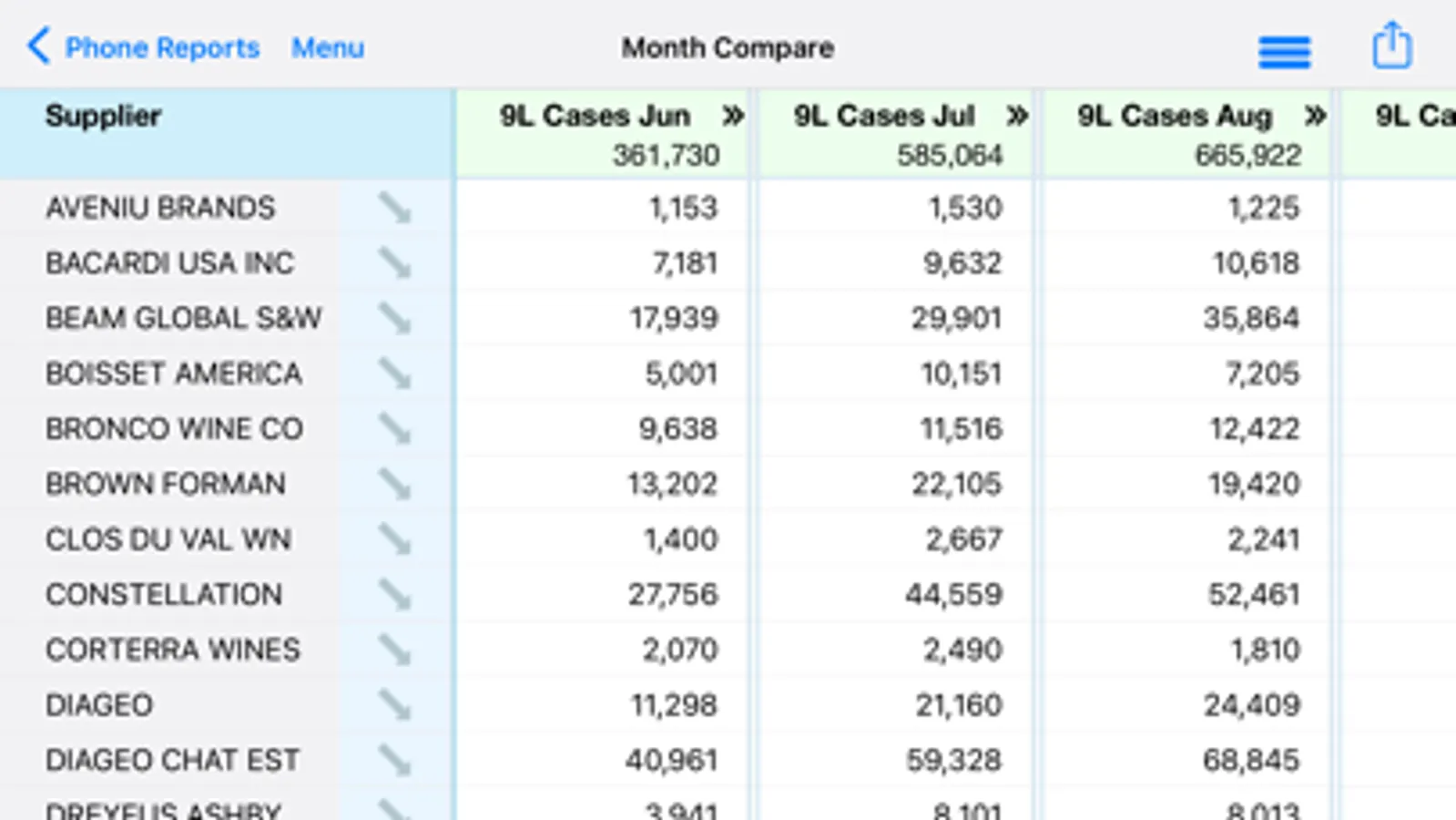This screenshot has height=820, width=1456.
Task: Tap the share export icon
Action: click(x=1391, y=46)
